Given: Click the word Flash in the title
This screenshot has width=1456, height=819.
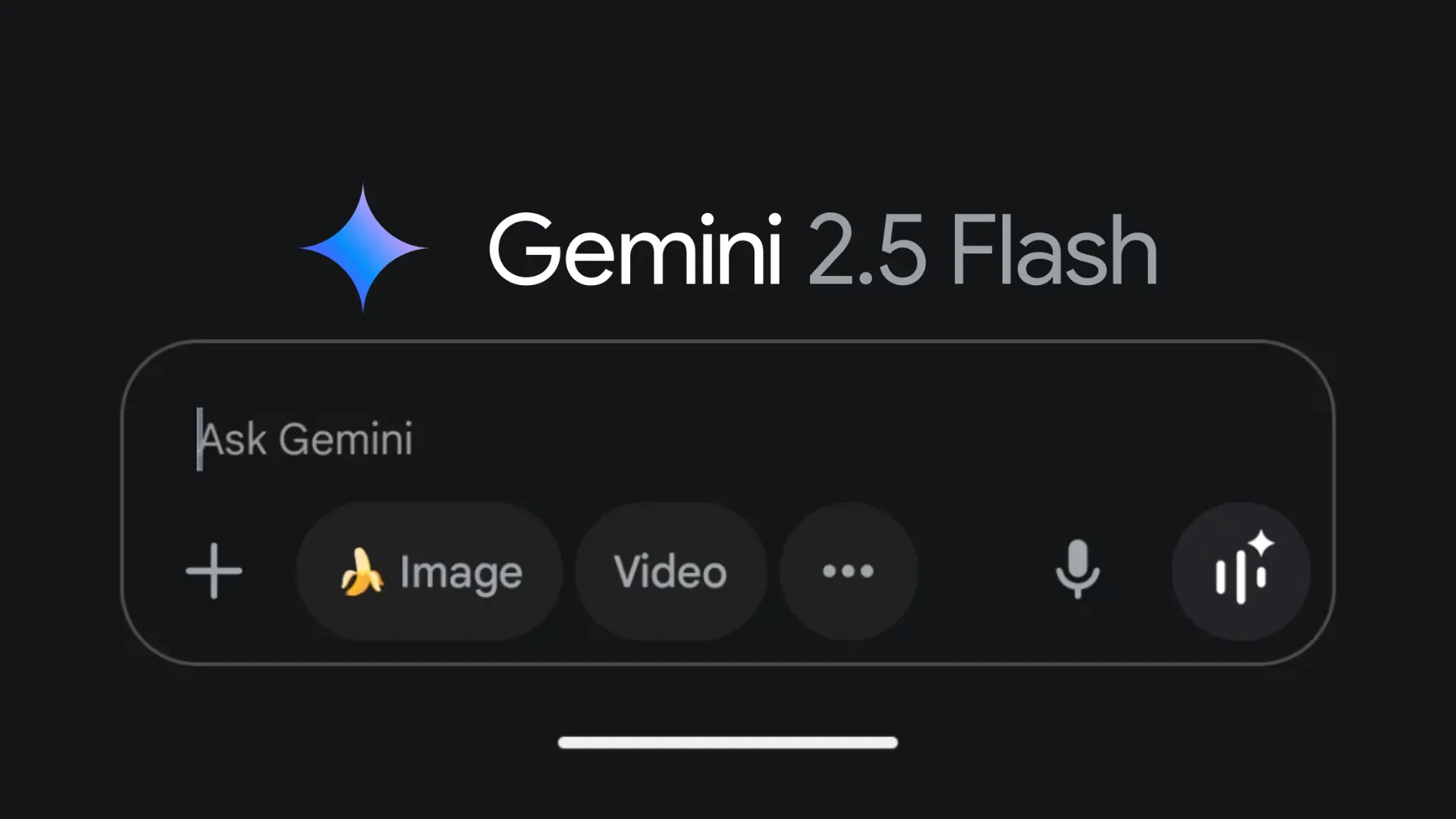Looking at the screenshot, I should coord(1054,249).
